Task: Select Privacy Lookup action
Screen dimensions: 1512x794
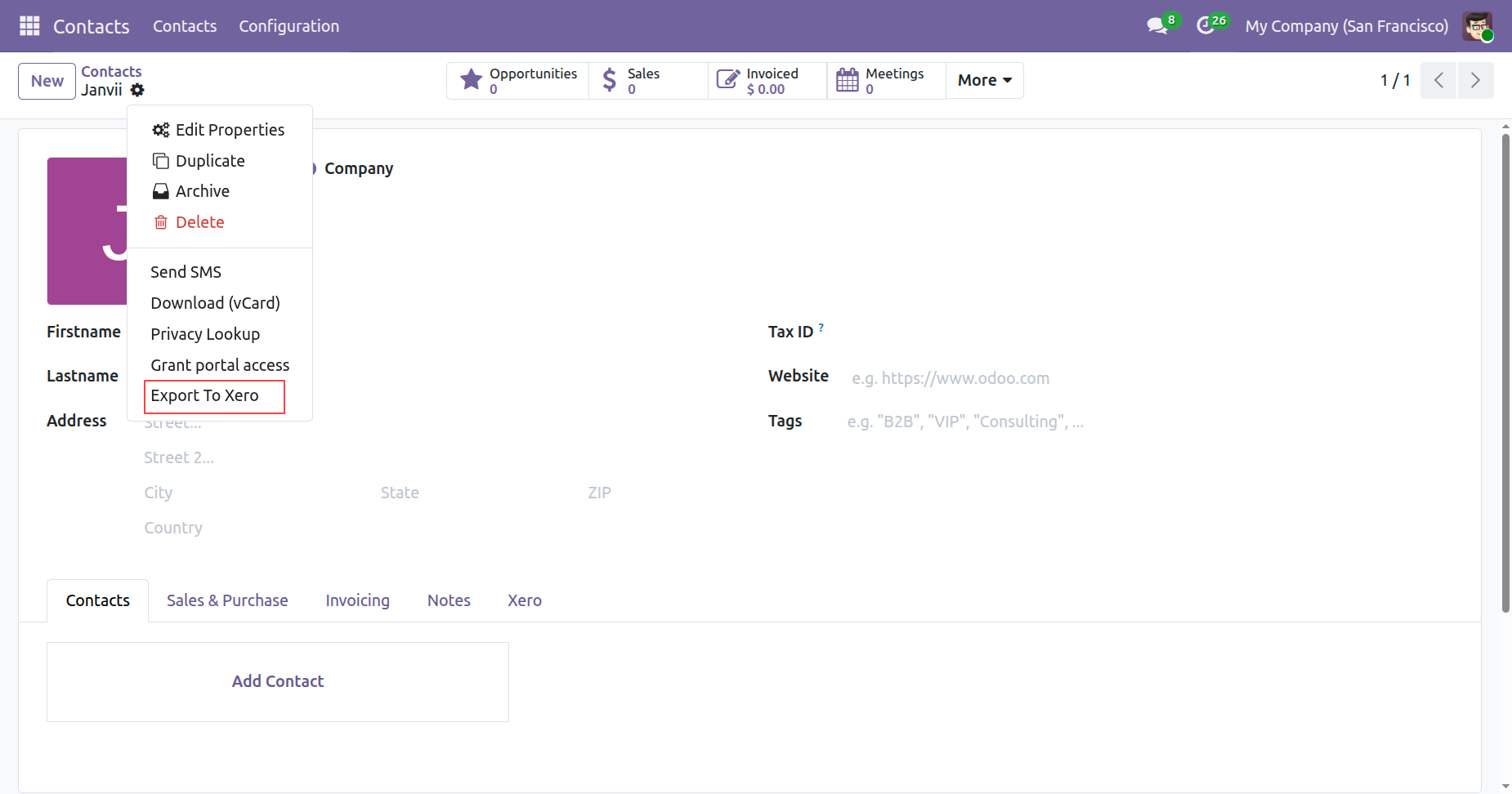Action: coord(220,334)
